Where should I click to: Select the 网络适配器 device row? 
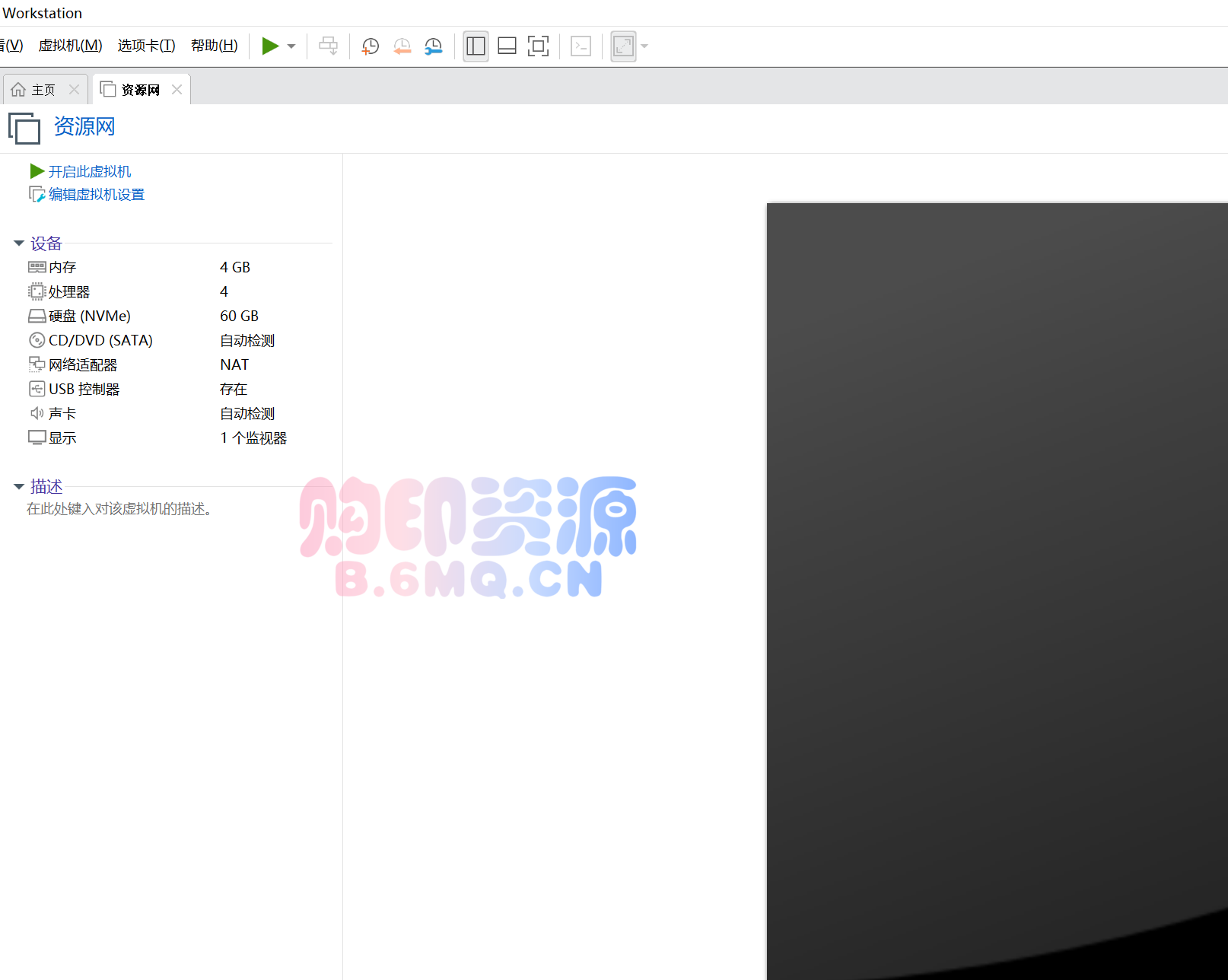[x=180, y=364]
